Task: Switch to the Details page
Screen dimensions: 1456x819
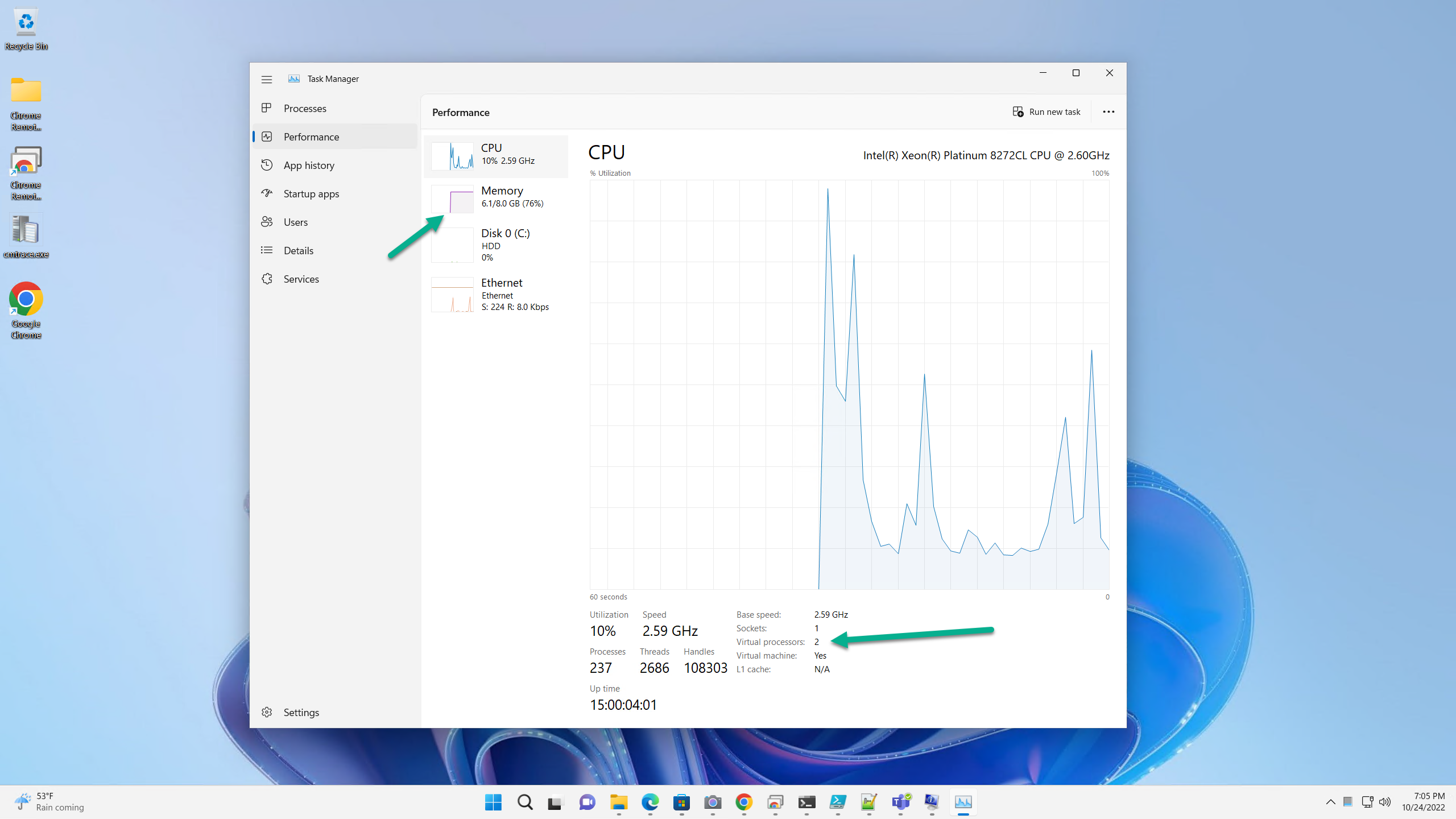Action: (335, 250)
